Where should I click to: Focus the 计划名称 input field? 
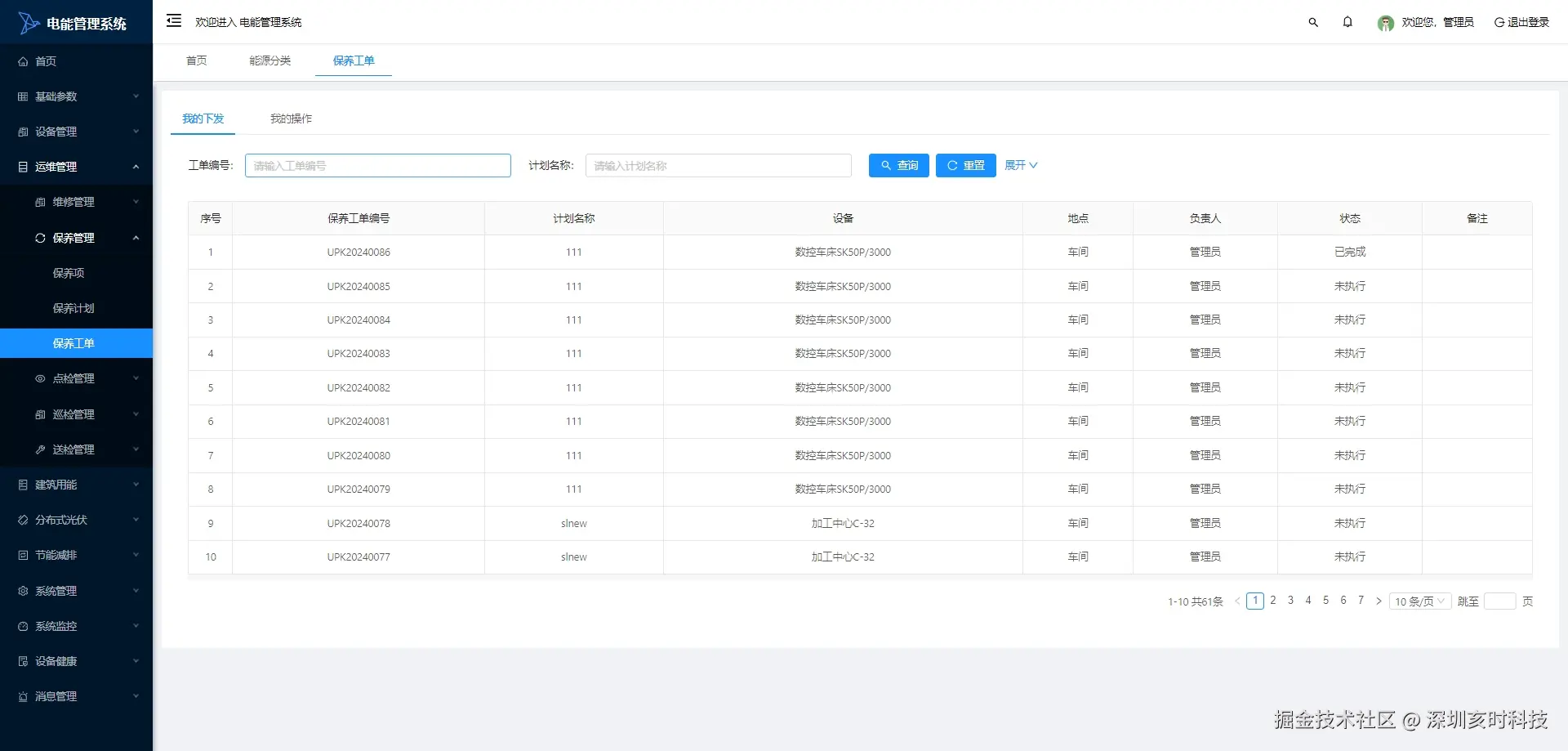point(719,165)
